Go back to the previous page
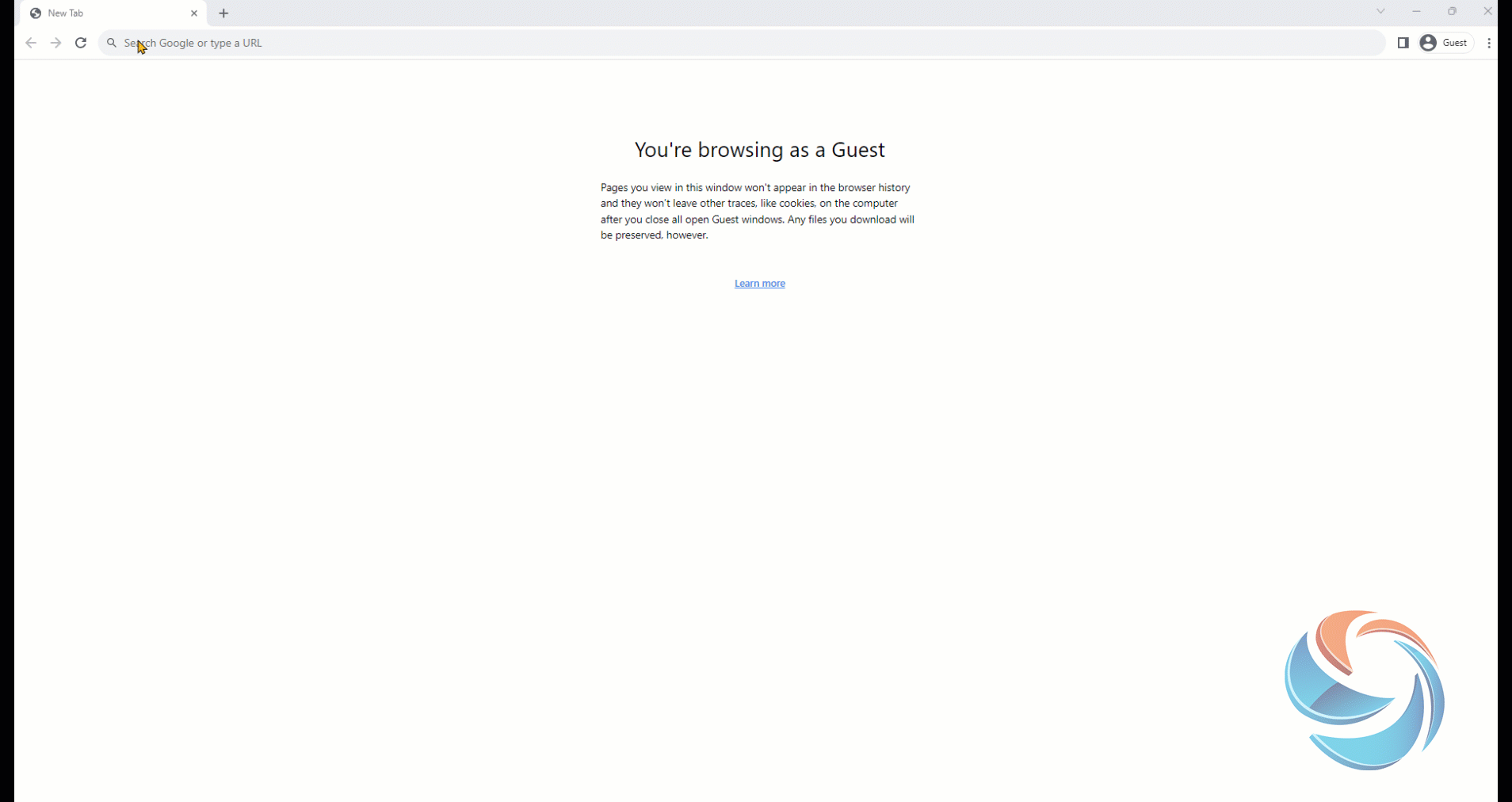The width and height of the screenshot is (1512, 802). coord(31,43)
